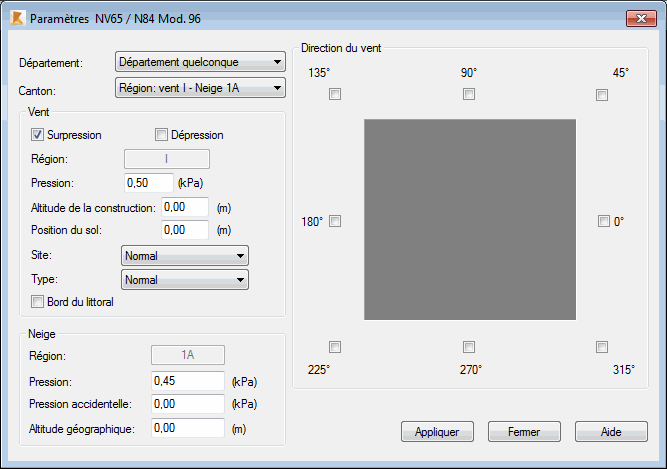
Task: Click the Pression accidentelle field
Action: [188, 404]
